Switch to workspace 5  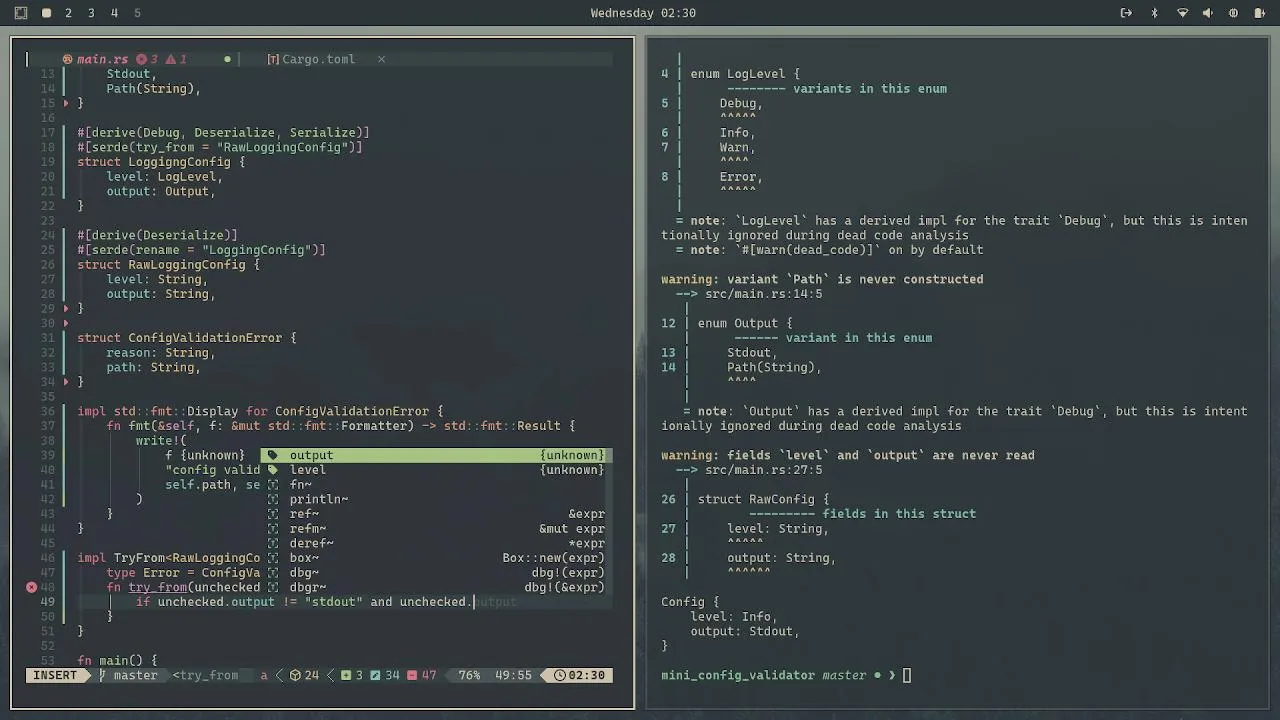[137, 13]
